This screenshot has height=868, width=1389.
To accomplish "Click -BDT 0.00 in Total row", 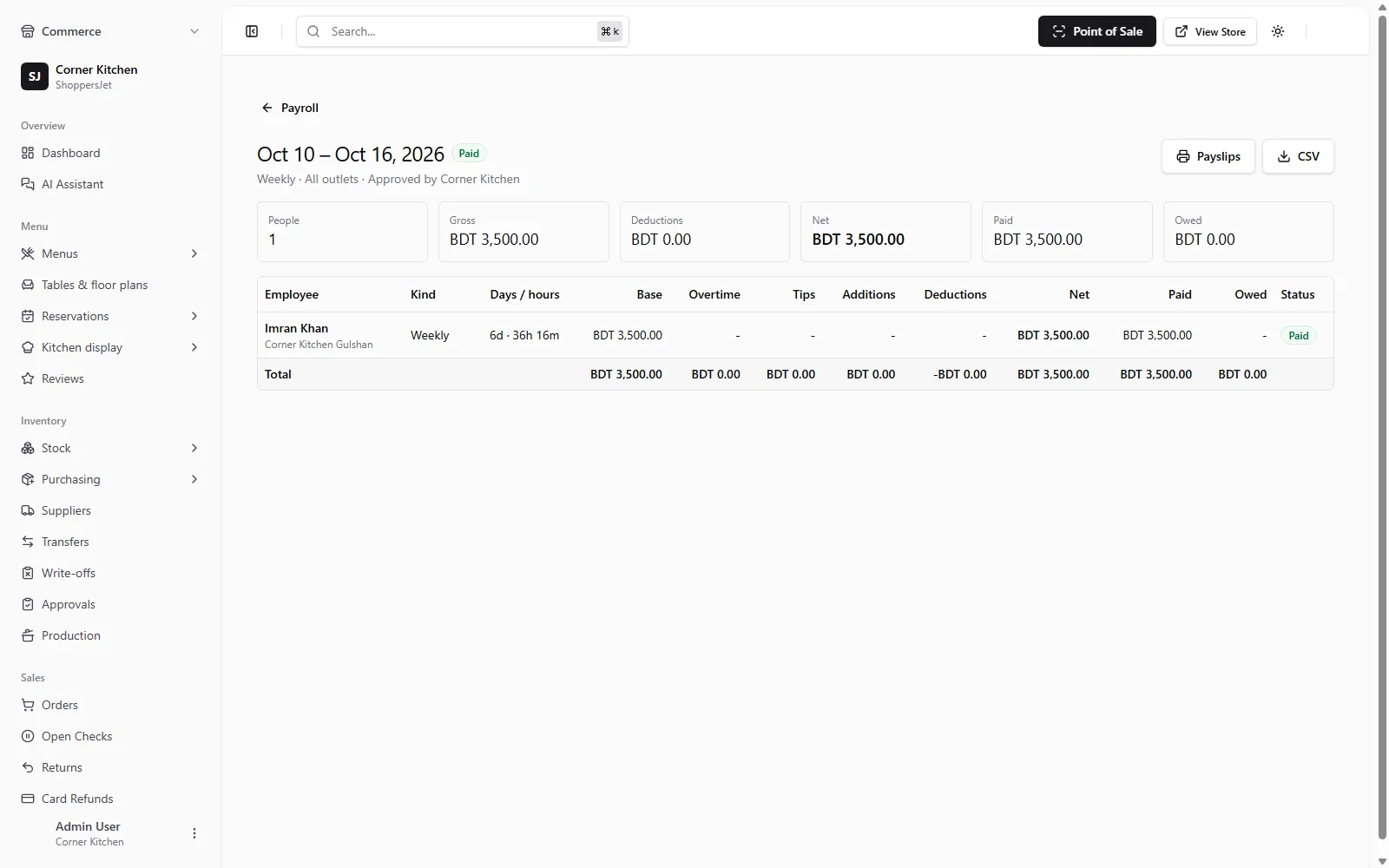I will [x=960, y=374].
